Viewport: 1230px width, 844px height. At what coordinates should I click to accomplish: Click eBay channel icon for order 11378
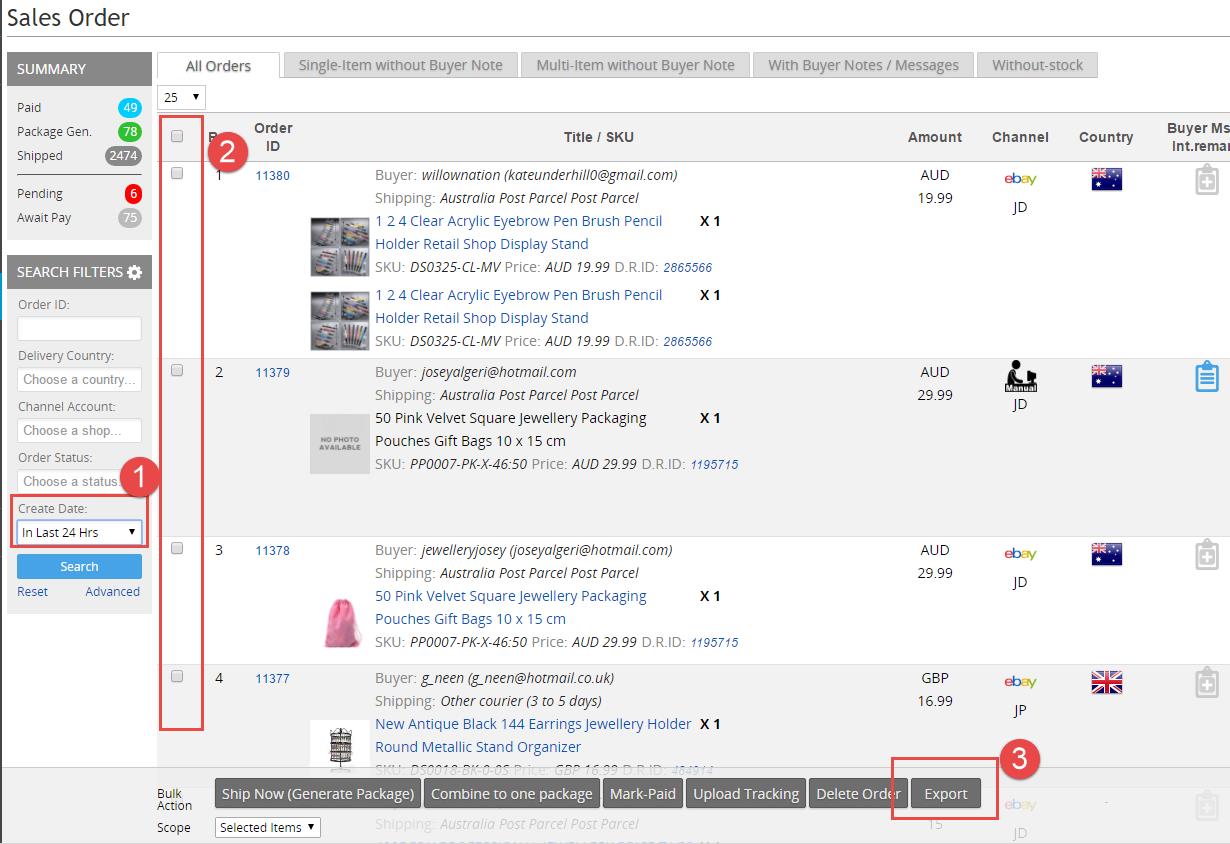(1020, 554)
